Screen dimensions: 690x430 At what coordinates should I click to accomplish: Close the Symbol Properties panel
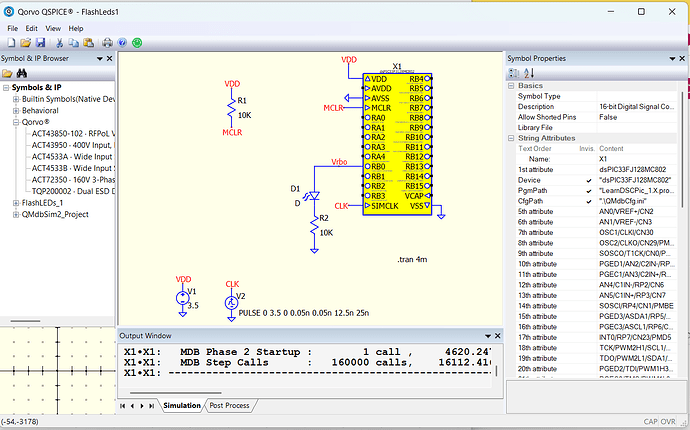pos(682,58)
